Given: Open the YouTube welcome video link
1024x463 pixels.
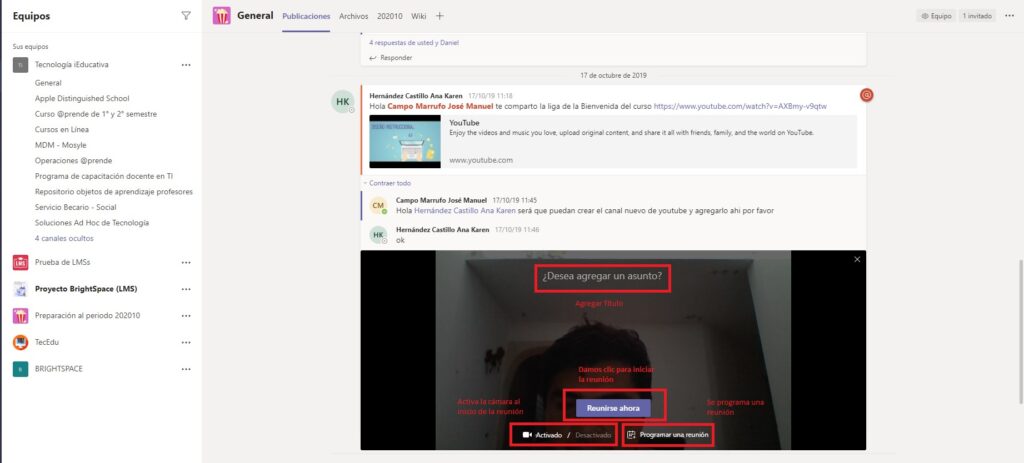Looking at the screenshot, I should point(725,106).
